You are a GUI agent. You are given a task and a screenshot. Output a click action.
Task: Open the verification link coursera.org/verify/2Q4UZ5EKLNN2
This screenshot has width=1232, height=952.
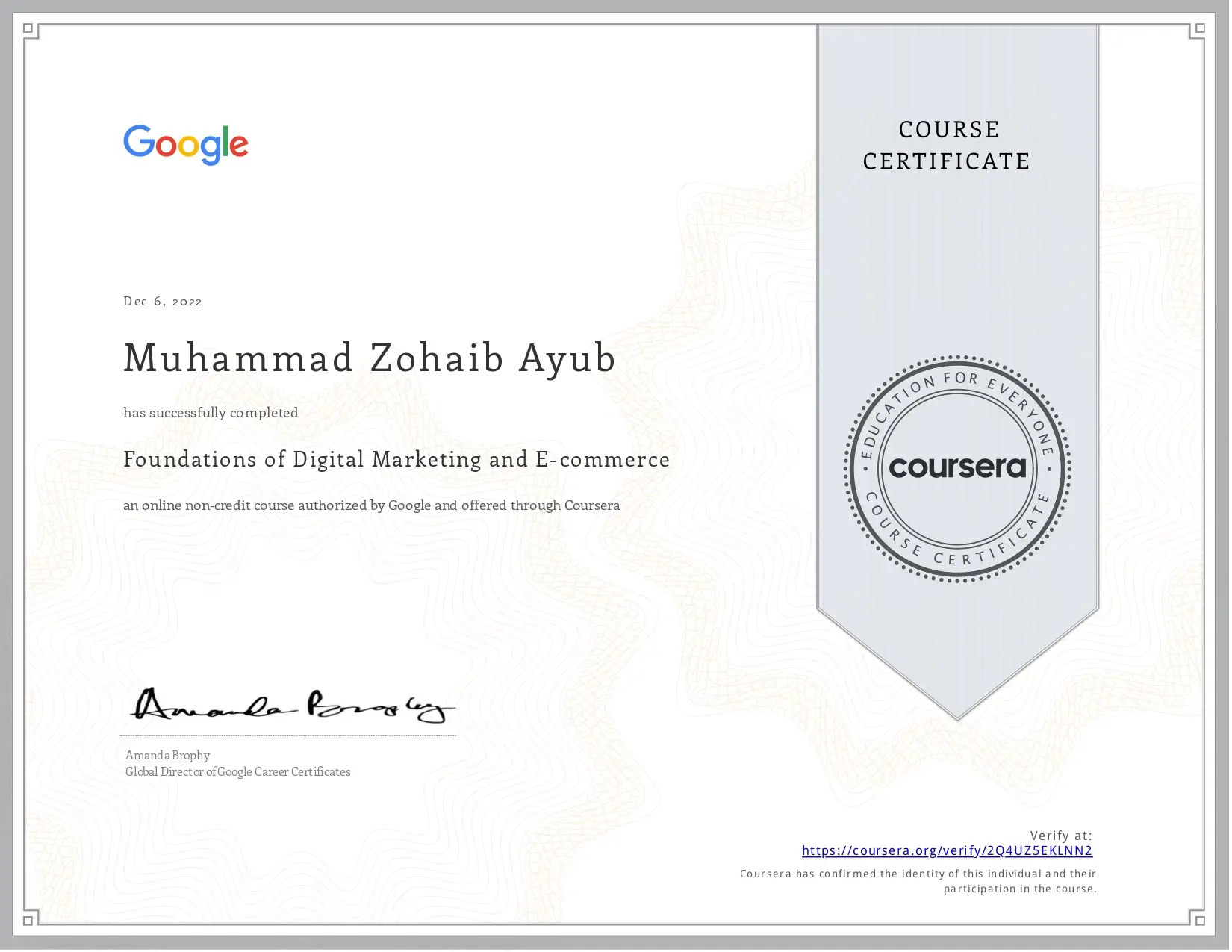pyautogui.click(x=947, y=850)
